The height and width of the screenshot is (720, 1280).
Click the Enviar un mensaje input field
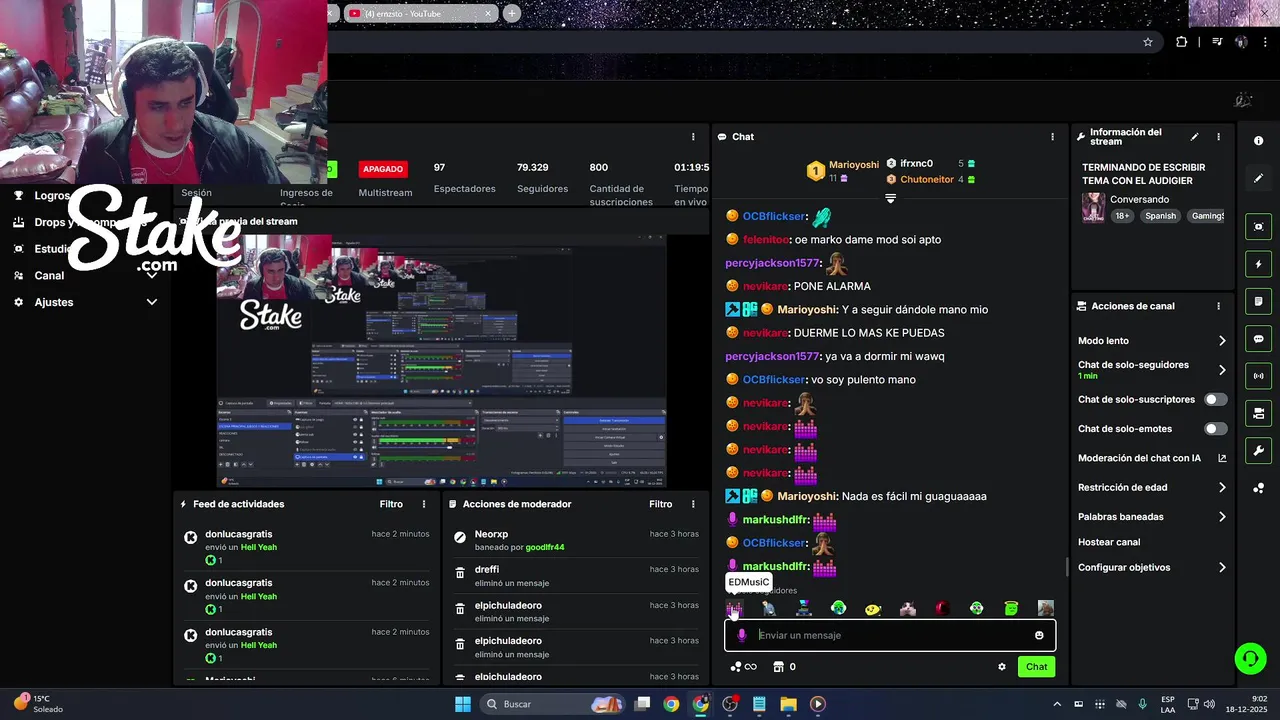click(890, 635)
